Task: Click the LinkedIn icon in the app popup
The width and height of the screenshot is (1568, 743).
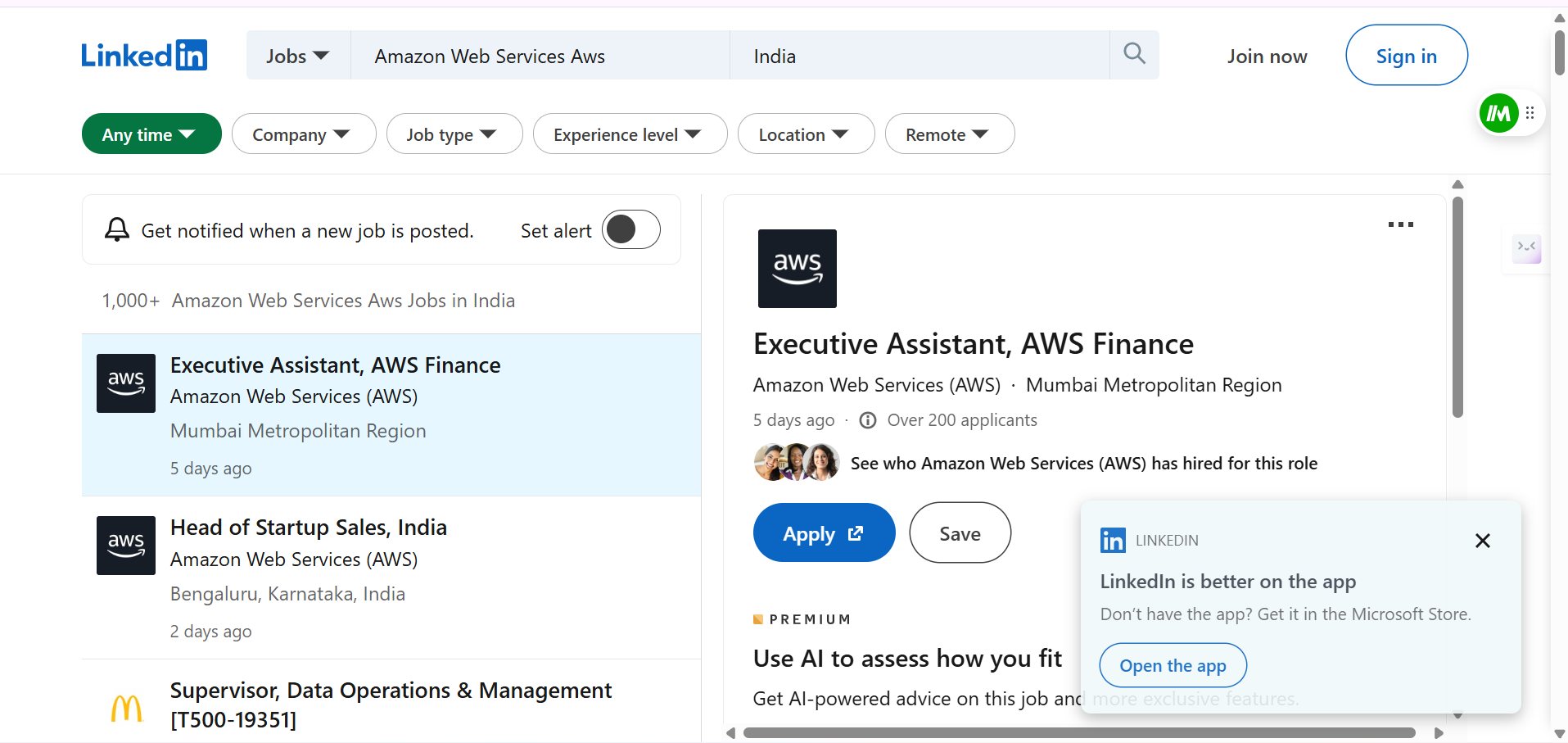Action: (1112, 540)
